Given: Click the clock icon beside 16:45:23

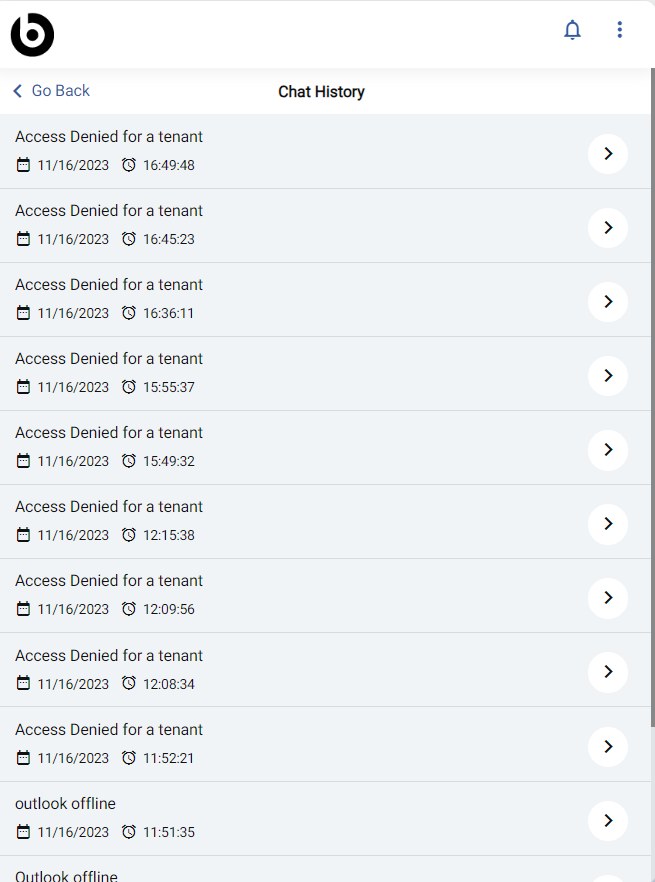Looking at the screenshot, I should [129, 239].
